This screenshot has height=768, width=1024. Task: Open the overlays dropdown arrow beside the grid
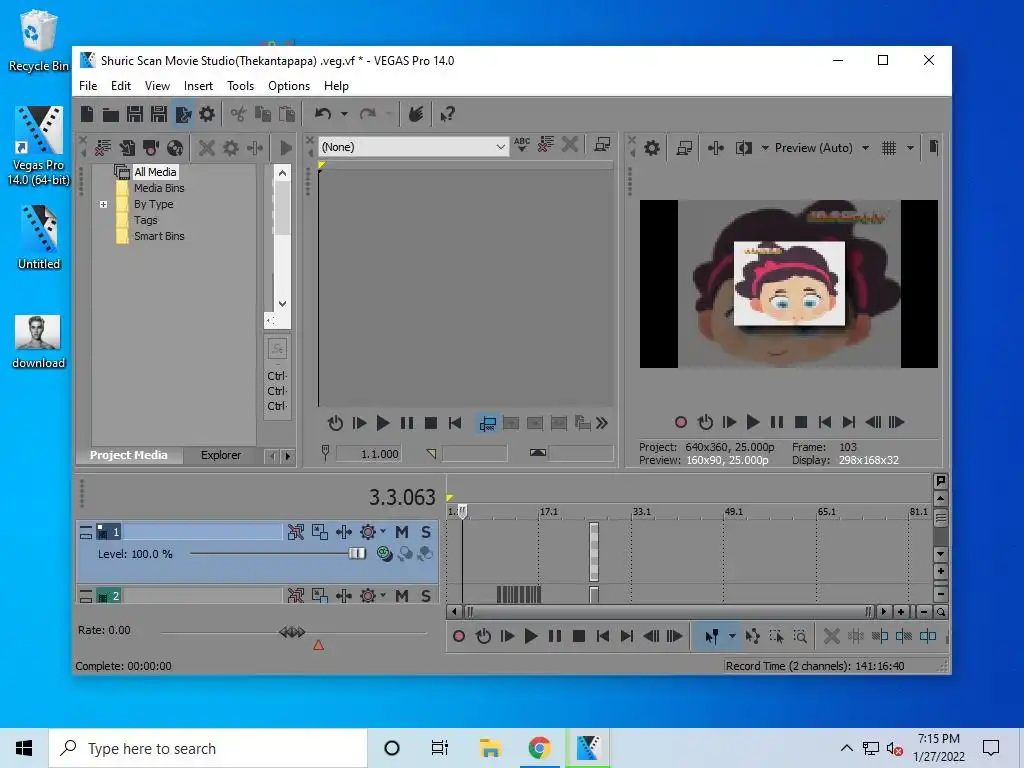point(910,148)
